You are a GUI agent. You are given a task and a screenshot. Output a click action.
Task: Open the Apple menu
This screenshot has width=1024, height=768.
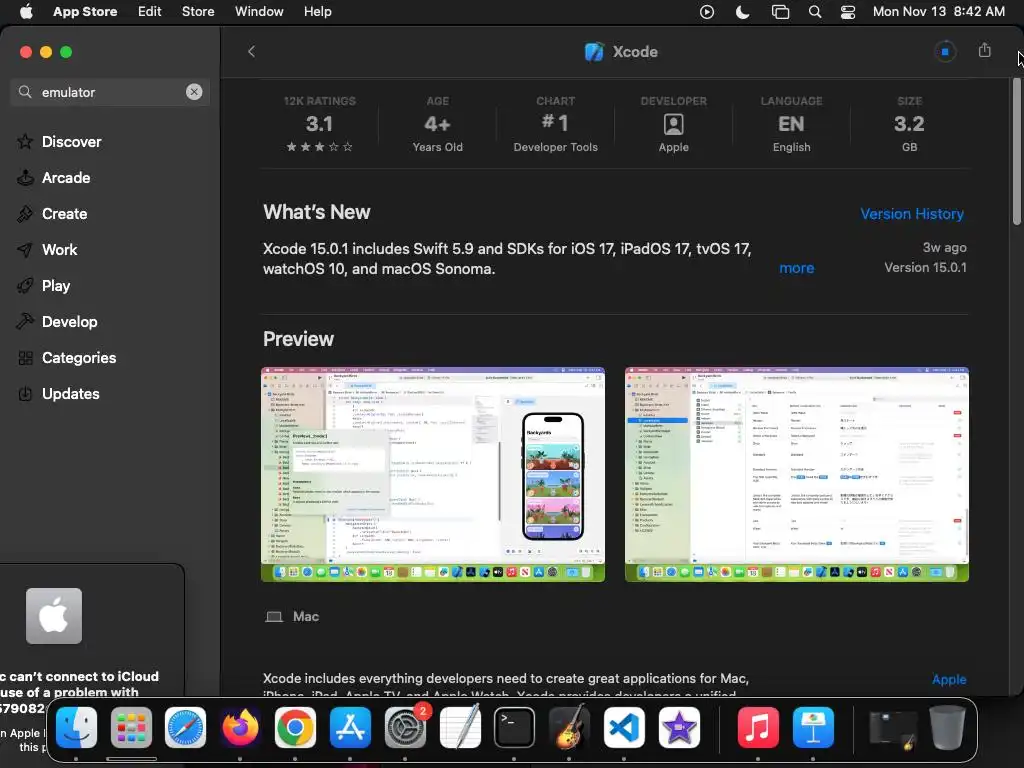tap(26, 12)
